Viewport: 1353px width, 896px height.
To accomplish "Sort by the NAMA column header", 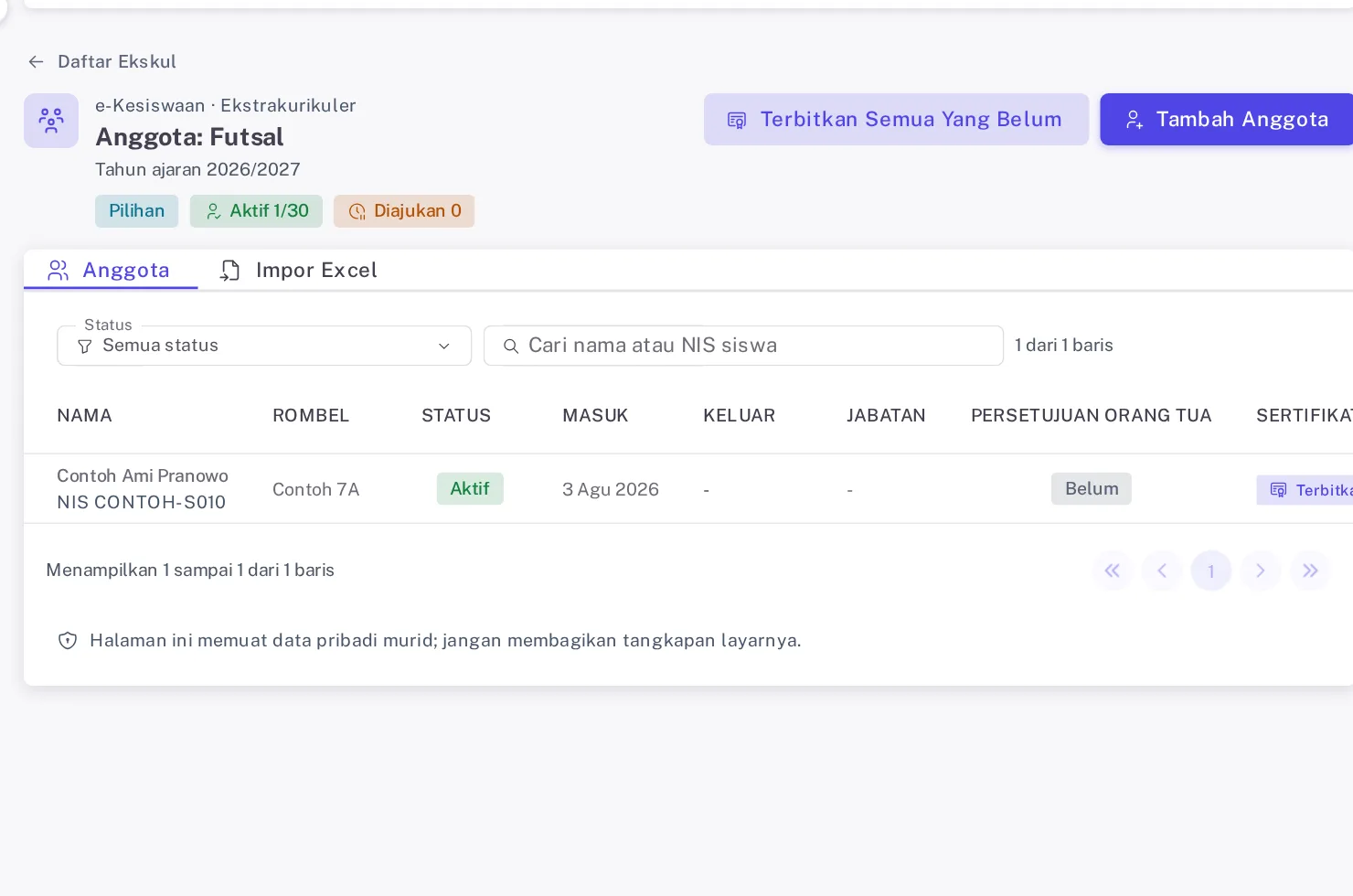I will pos(84,415).
